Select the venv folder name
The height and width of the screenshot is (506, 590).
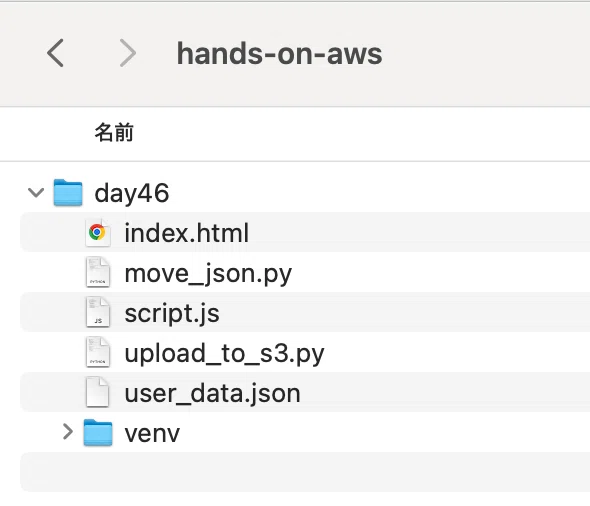click(x=152, y=434)
